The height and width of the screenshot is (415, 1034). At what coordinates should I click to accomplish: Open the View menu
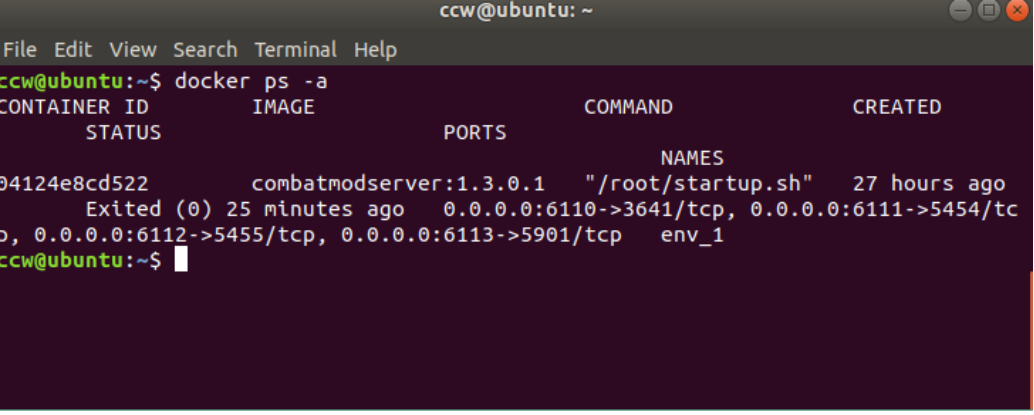[x=133, y=49]
